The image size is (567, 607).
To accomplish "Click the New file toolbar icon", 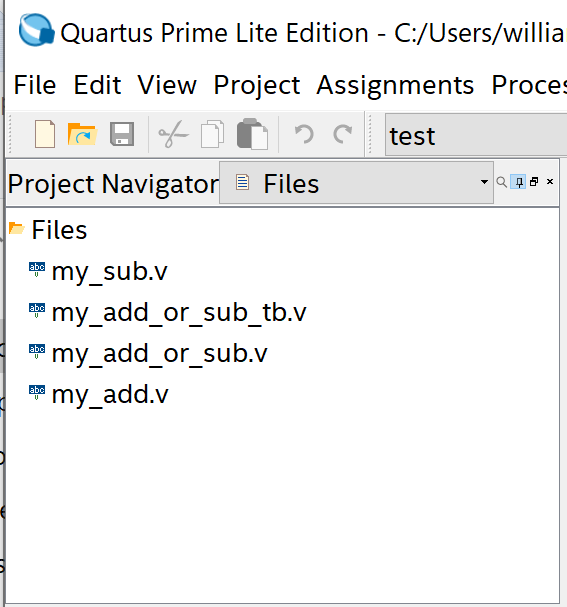I will pyautogui.click(x=45, y=134).
